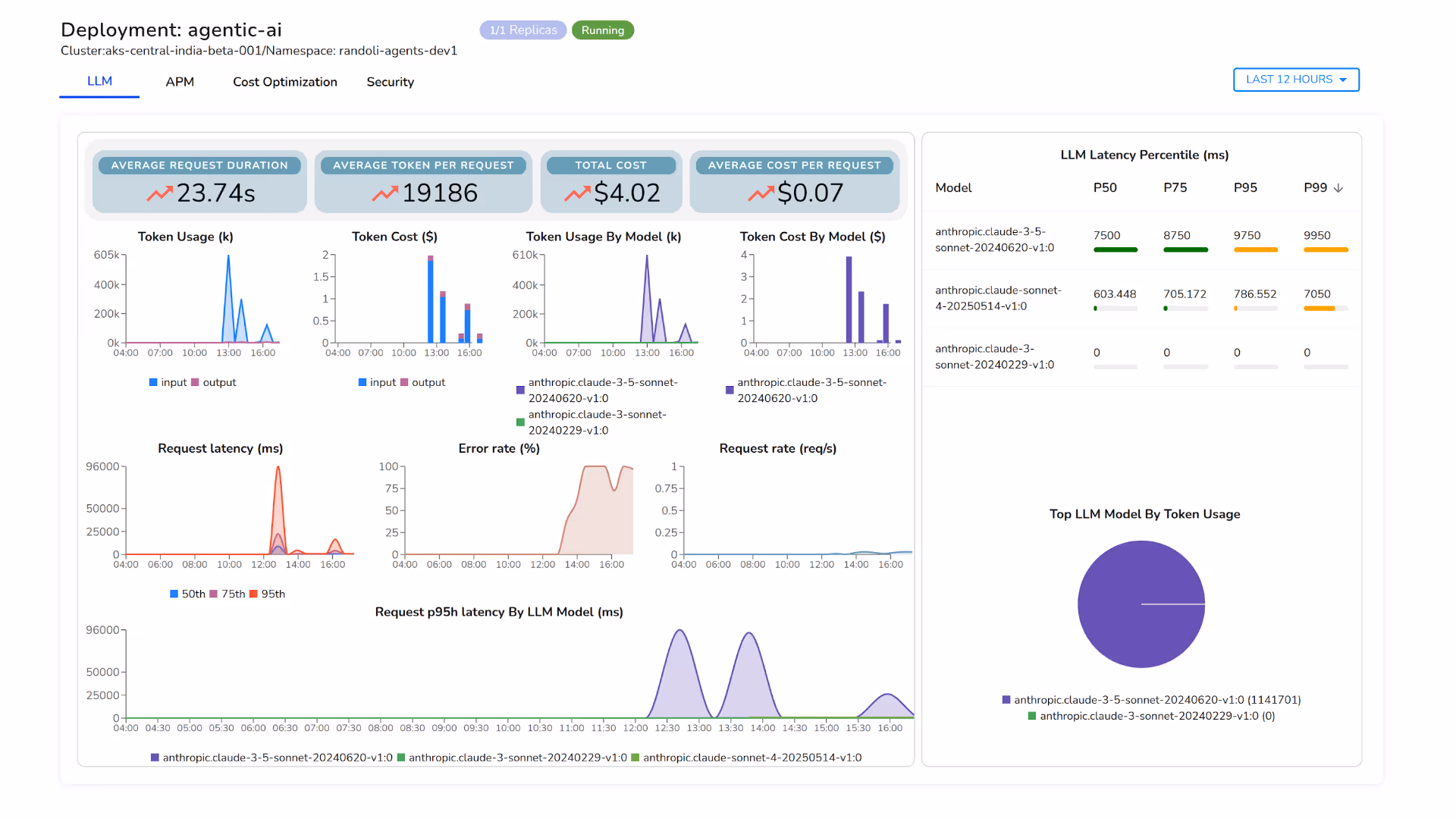Open the Last 12 Hours time dropdown
Viewport: 1456px width, 819px height.
(1296, 80)
